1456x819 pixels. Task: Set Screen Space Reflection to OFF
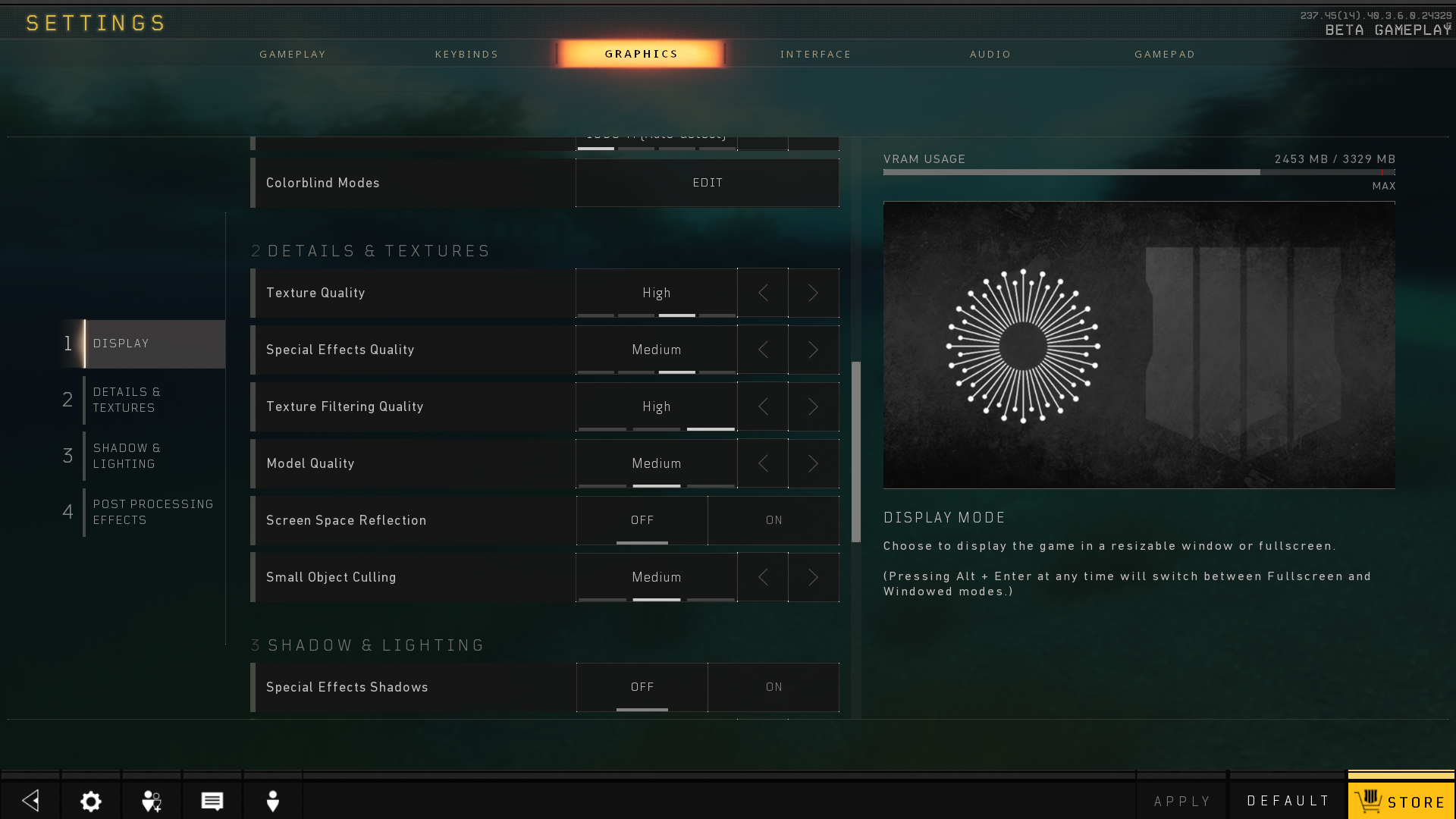[x=642, y=520]
